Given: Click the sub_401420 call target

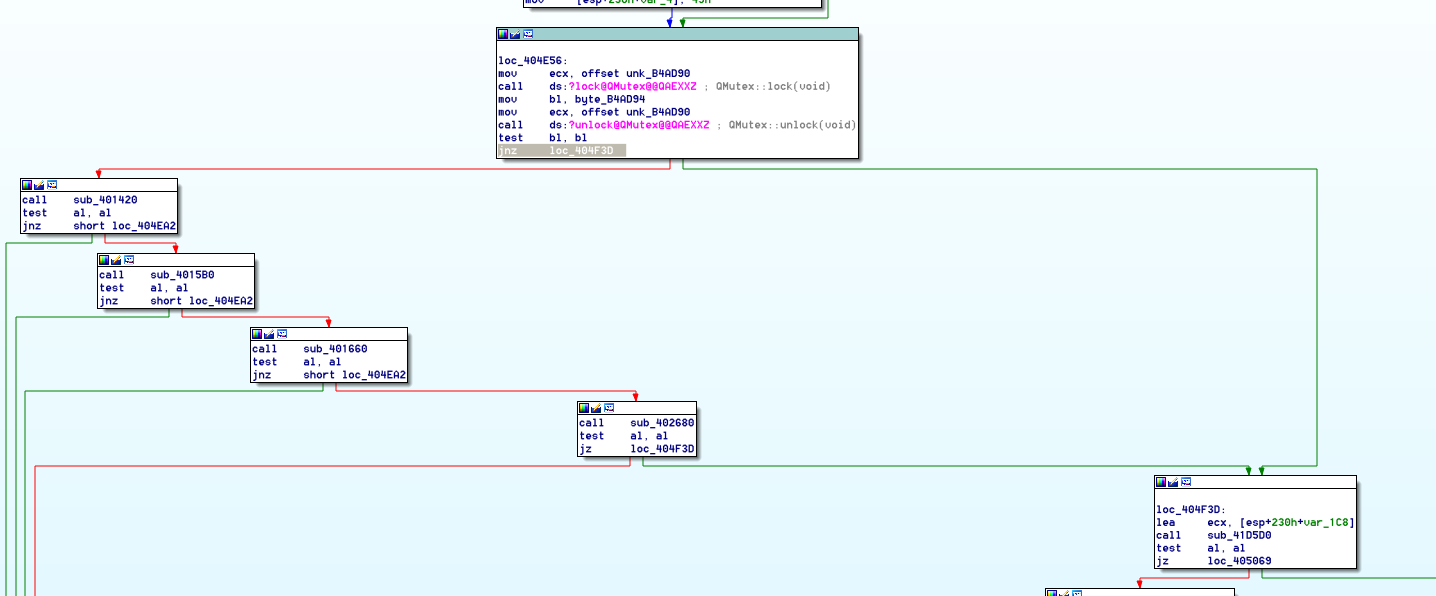Looking at the screenshot, I should coord(105,200).
